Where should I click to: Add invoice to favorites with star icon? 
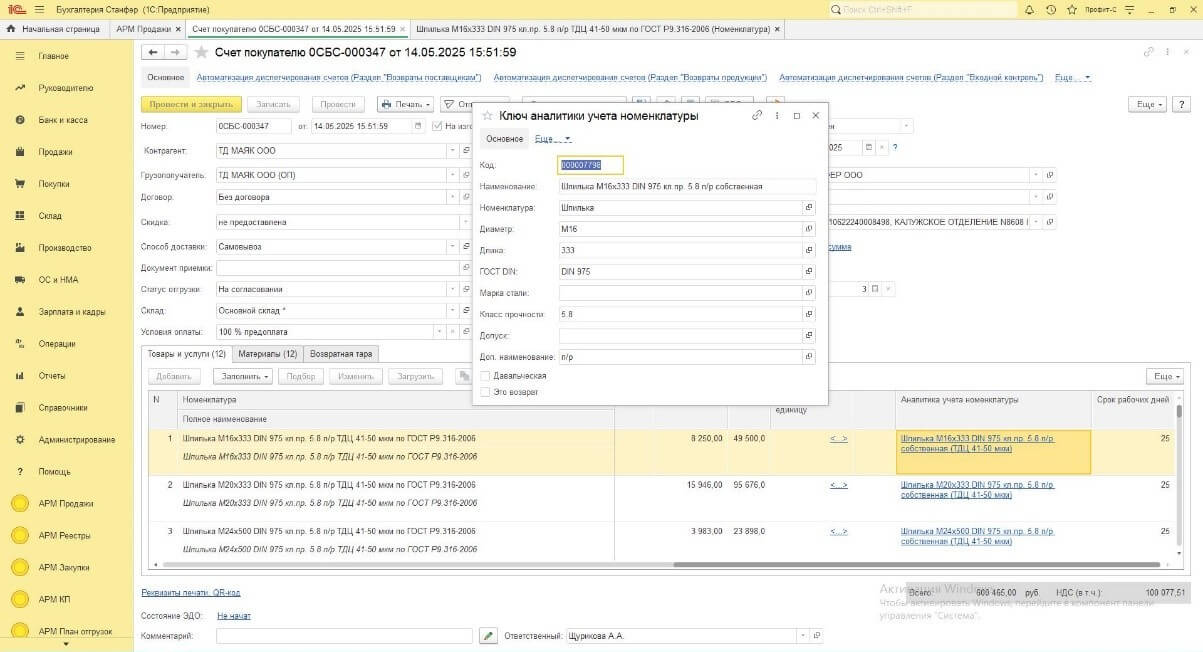tap(202, 52)
